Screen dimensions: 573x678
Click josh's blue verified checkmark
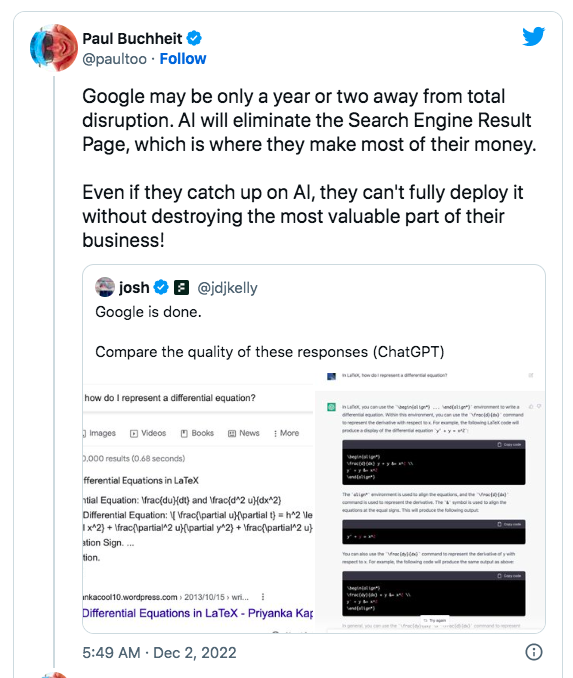tap(161, 287)
